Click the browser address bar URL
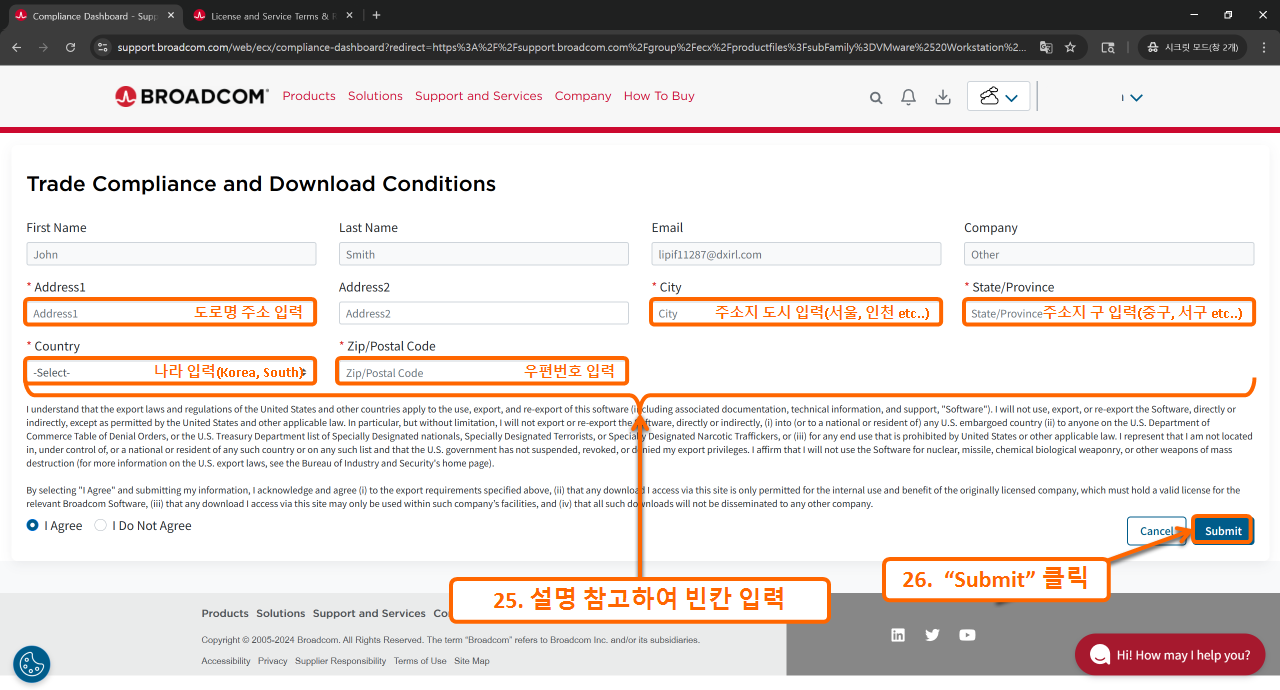The height and width of the screenshot is (690, 1280). (572, 47)
